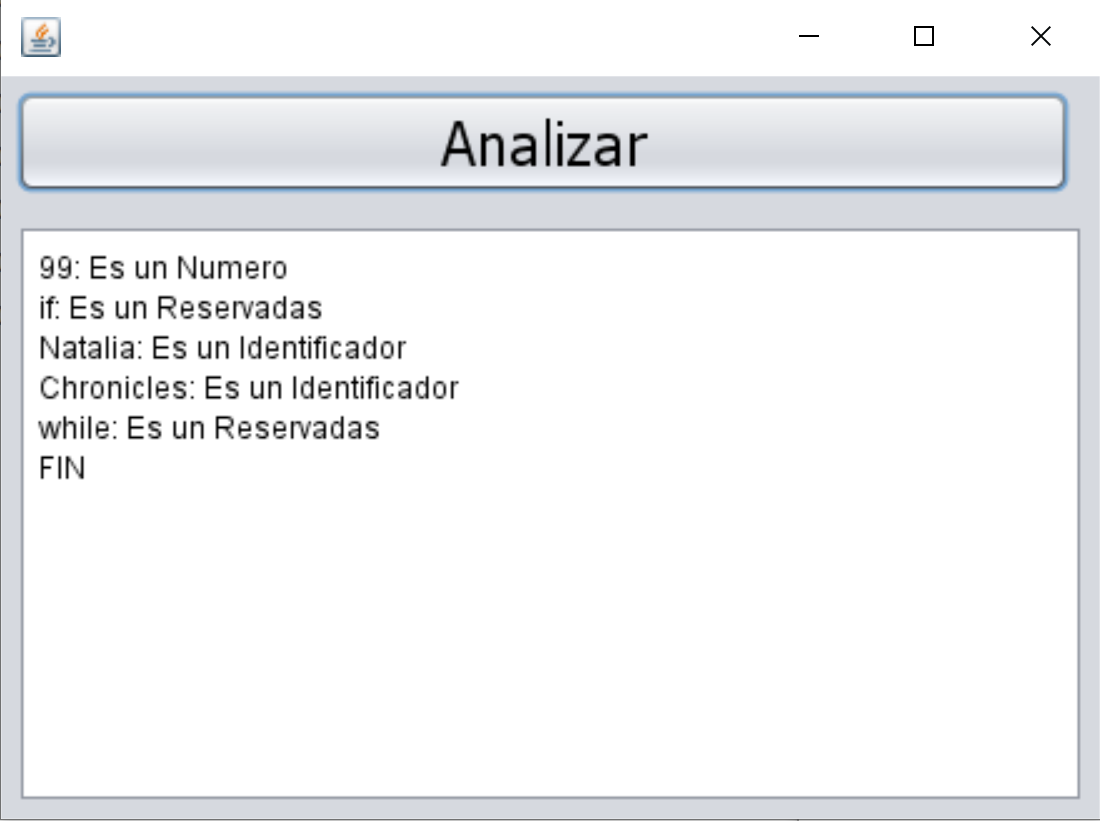Image resolution: width=1100 pixels, height=821 pixels.
Task: Place cursor on the FIN line
Action: coord(62,468)
